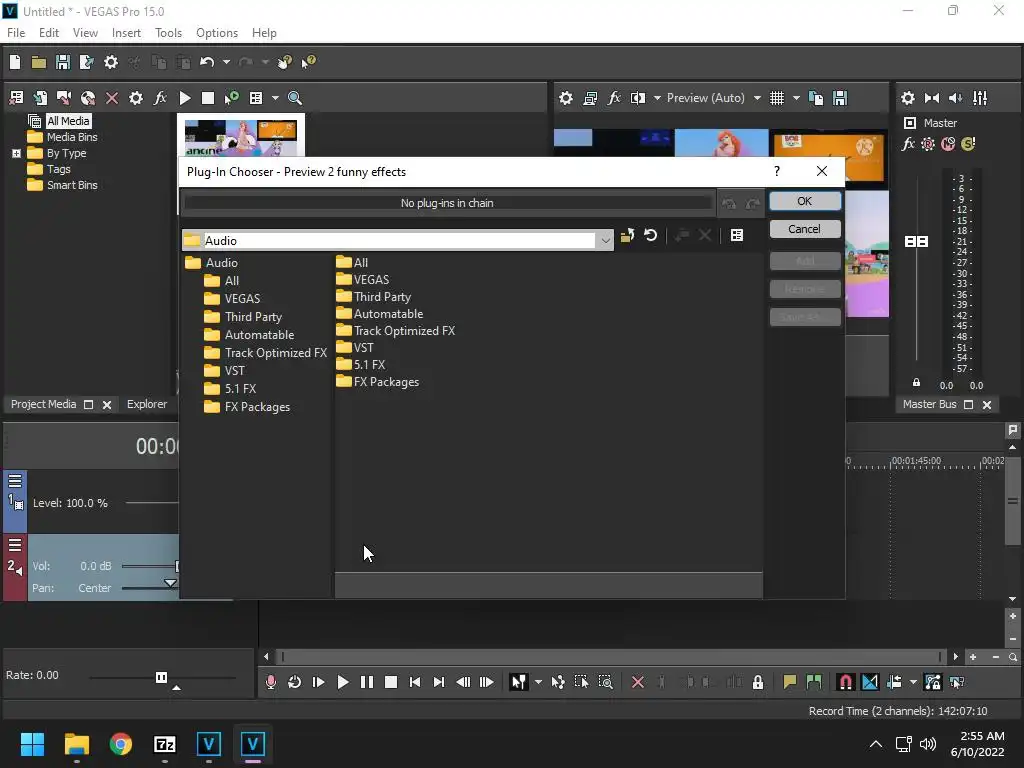Toggle loop playback in transport bar
Screen dimensions: 1024x768
coord(295,682)
